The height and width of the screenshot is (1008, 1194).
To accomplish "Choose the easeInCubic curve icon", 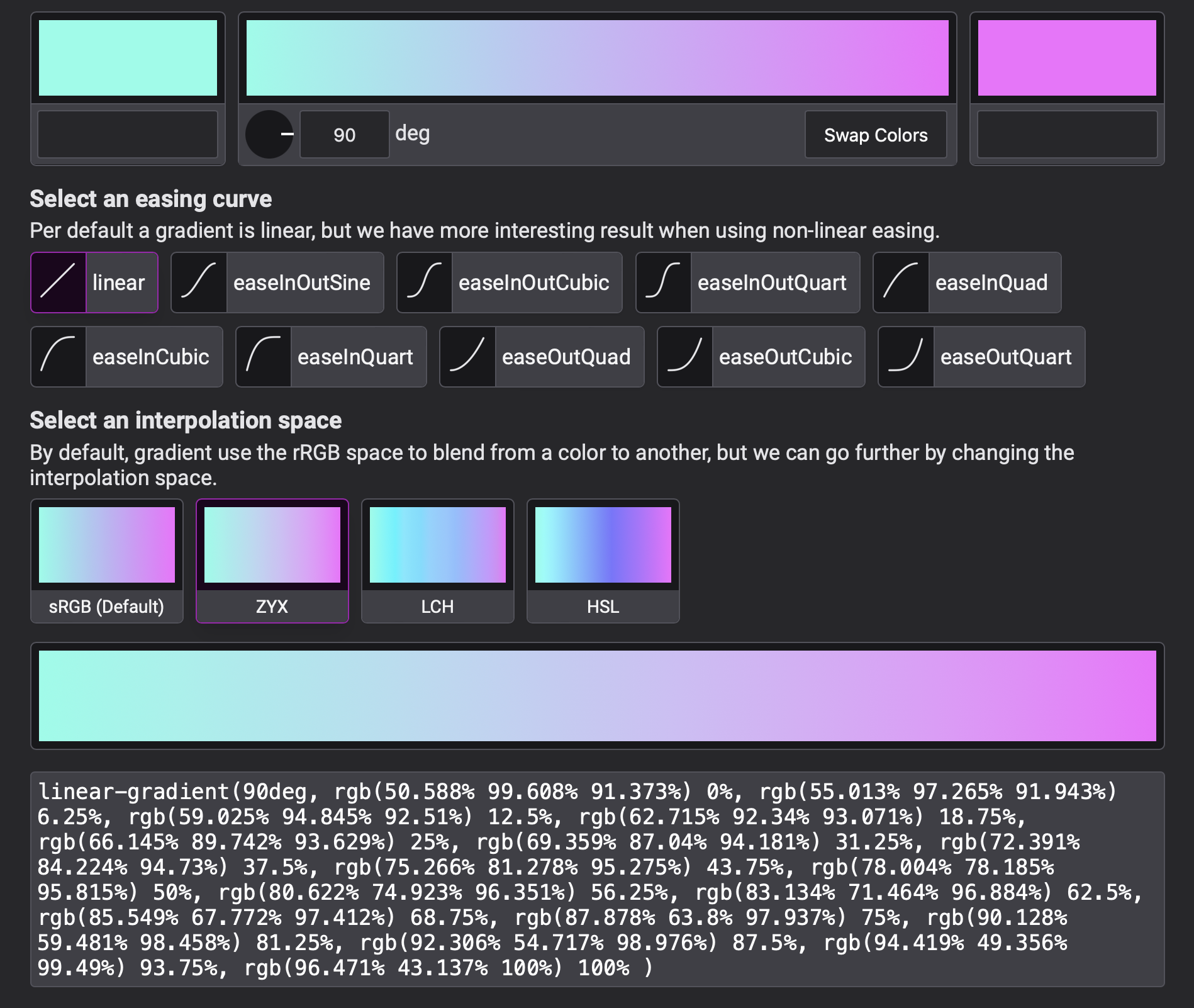I will point(59,357).
